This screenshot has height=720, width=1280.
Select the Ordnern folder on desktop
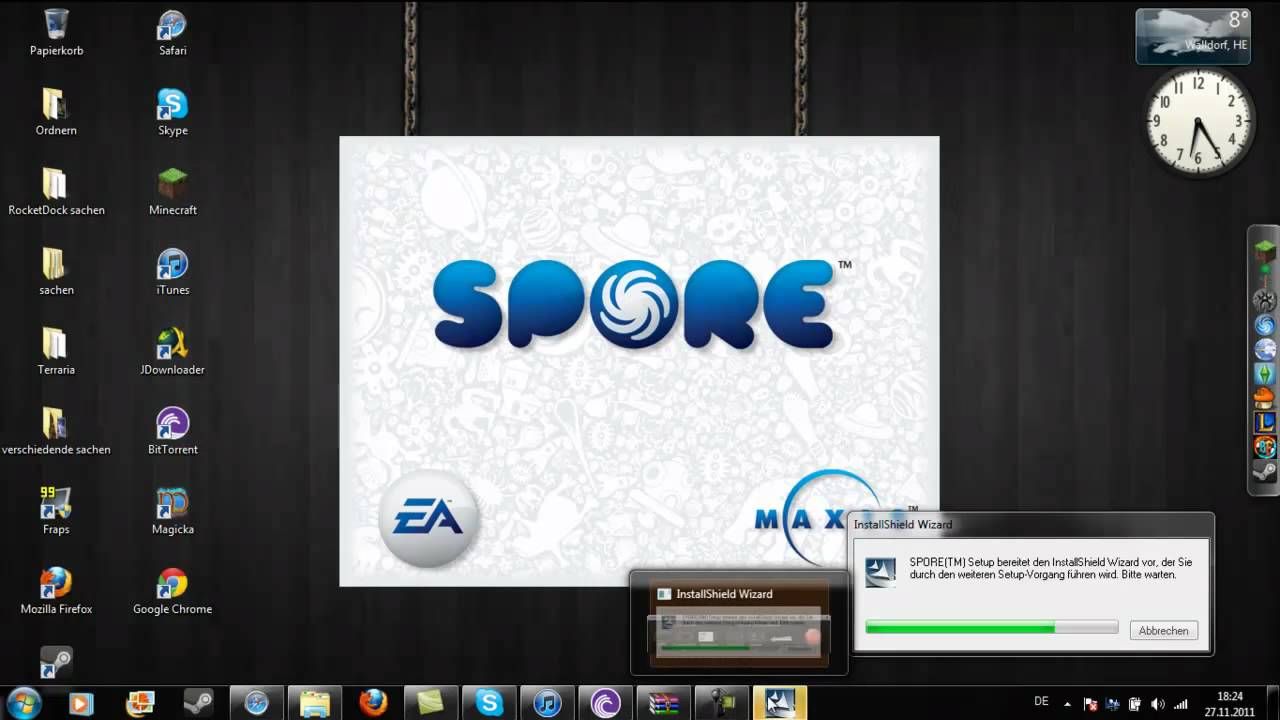point(56,112)
